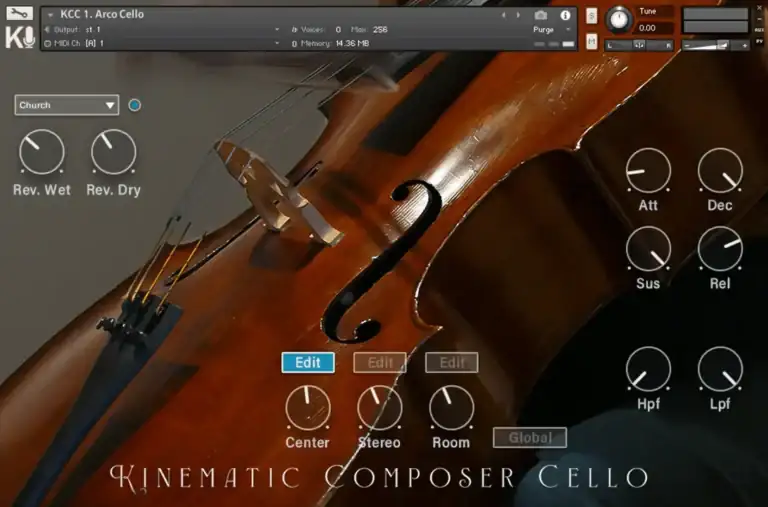The width and height of the screenshot is (768, 507).
Task: Click the Tune value 0.00 field
Action: [655, 28]
